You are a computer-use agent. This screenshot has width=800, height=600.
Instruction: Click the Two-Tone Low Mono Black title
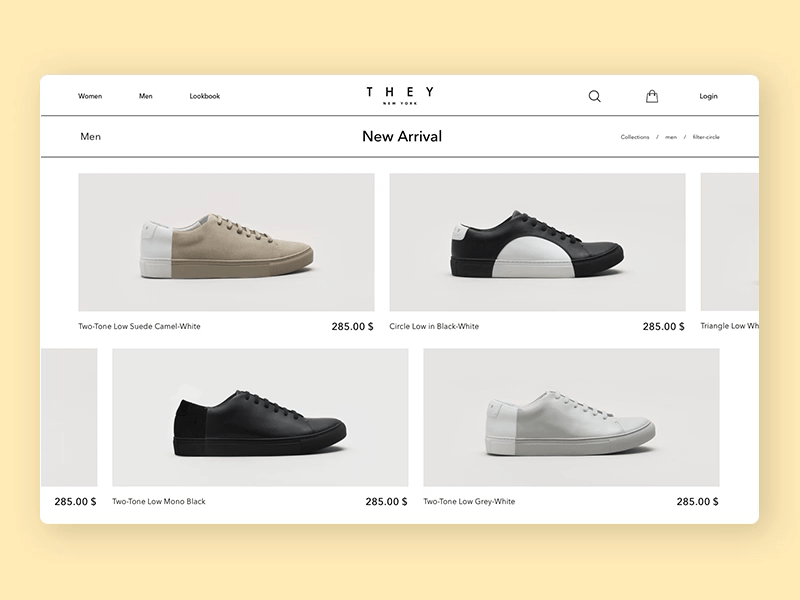157,500
